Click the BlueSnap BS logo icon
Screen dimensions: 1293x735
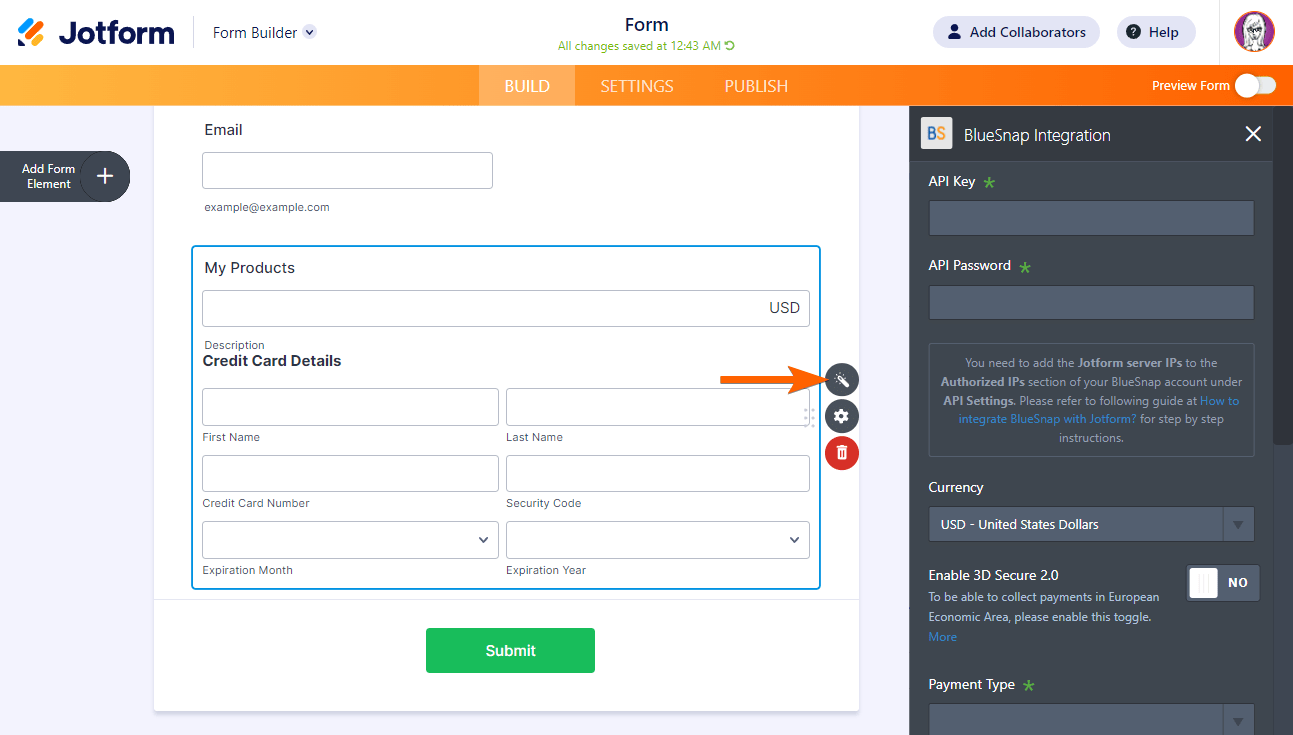coord(937,133)
